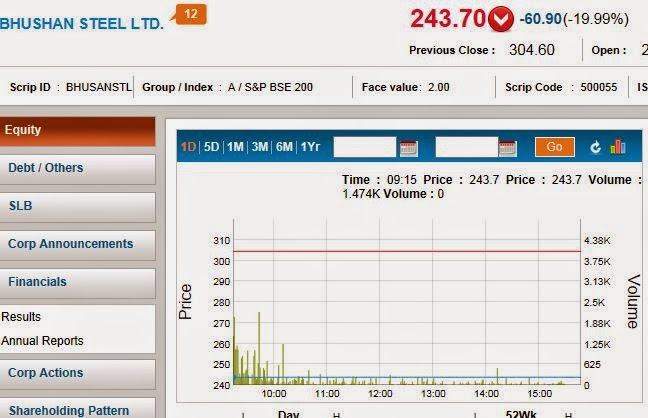Select the 5D chart range
The height and width of the screenshot is (418, 648).
point(211,147)
